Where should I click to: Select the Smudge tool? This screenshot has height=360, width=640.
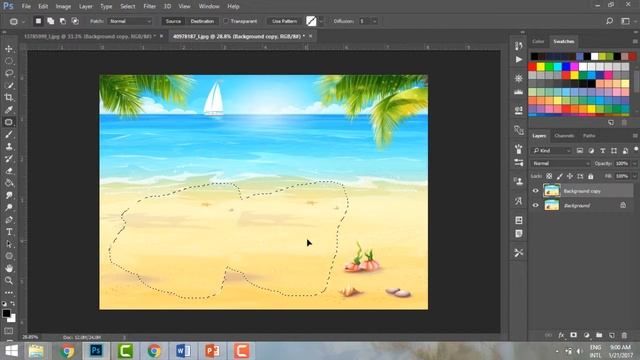(9, 195)
